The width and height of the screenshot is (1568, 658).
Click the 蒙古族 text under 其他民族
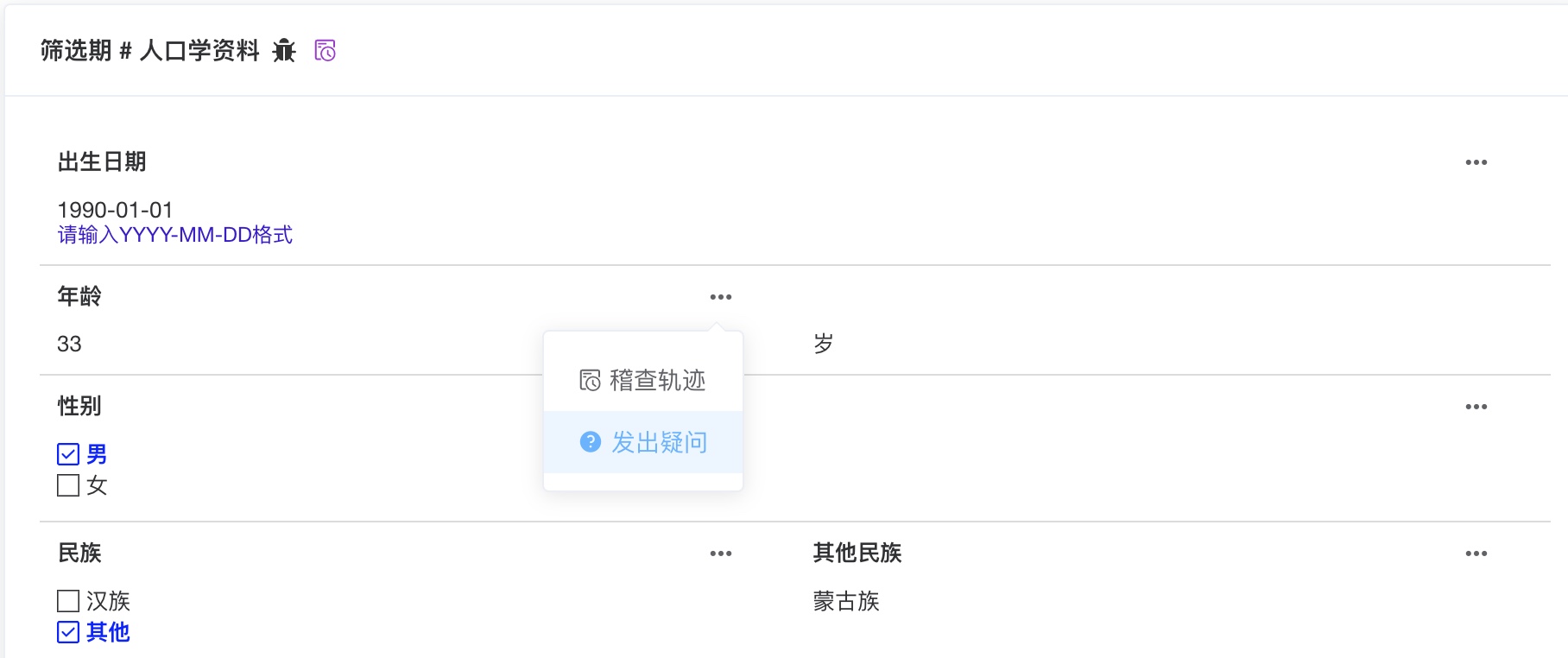pyautogui.click(x=846, y=602)
